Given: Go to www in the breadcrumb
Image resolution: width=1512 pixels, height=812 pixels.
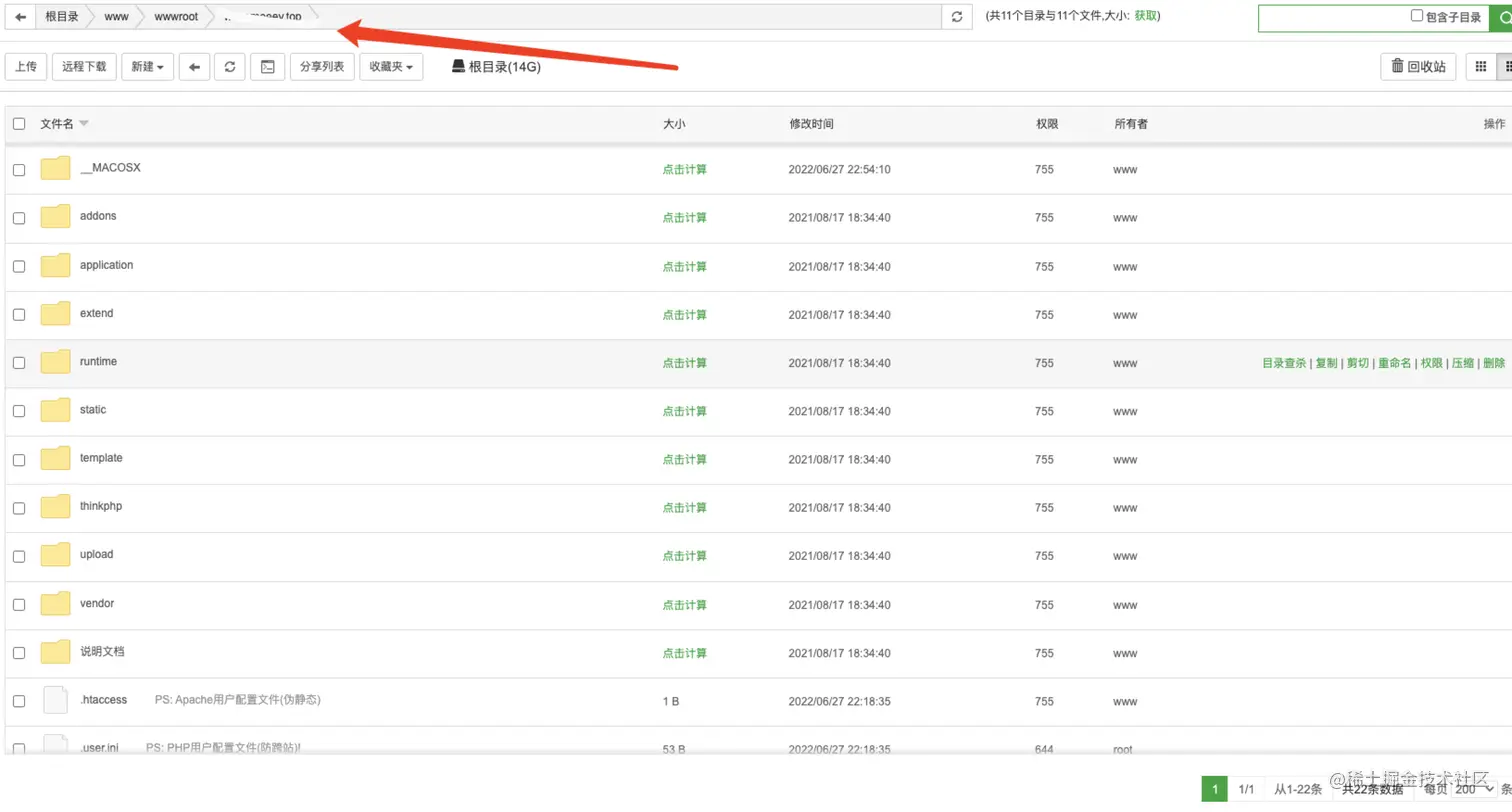Looking at the screenshot, I should 116,17.
